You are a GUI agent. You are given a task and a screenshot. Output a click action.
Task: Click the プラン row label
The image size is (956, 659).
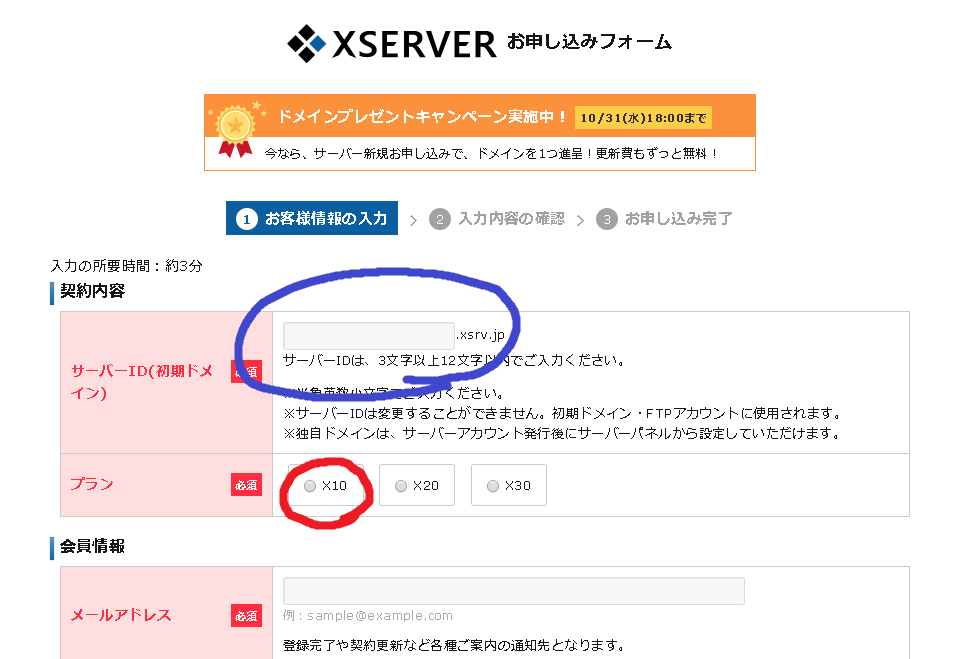click(91, 484)
